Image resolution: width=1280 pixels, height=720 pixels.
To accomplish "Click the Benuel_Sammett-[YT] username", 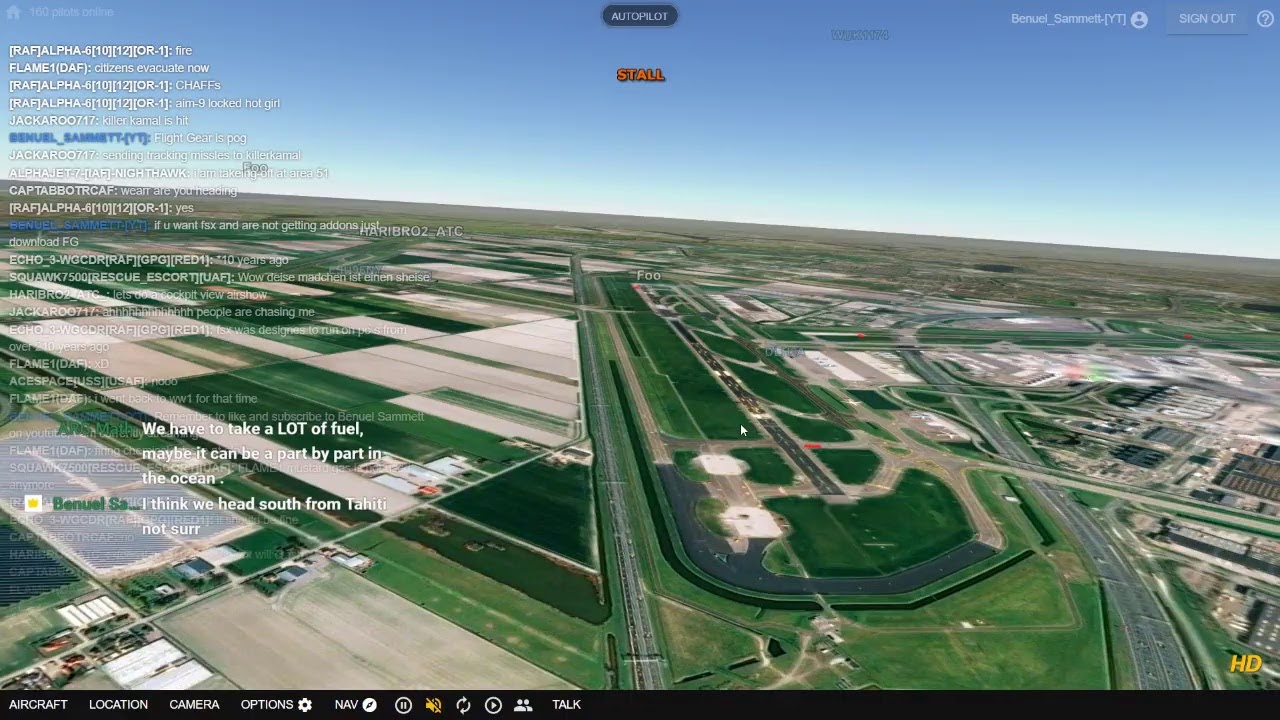I will pos(1068,19).
